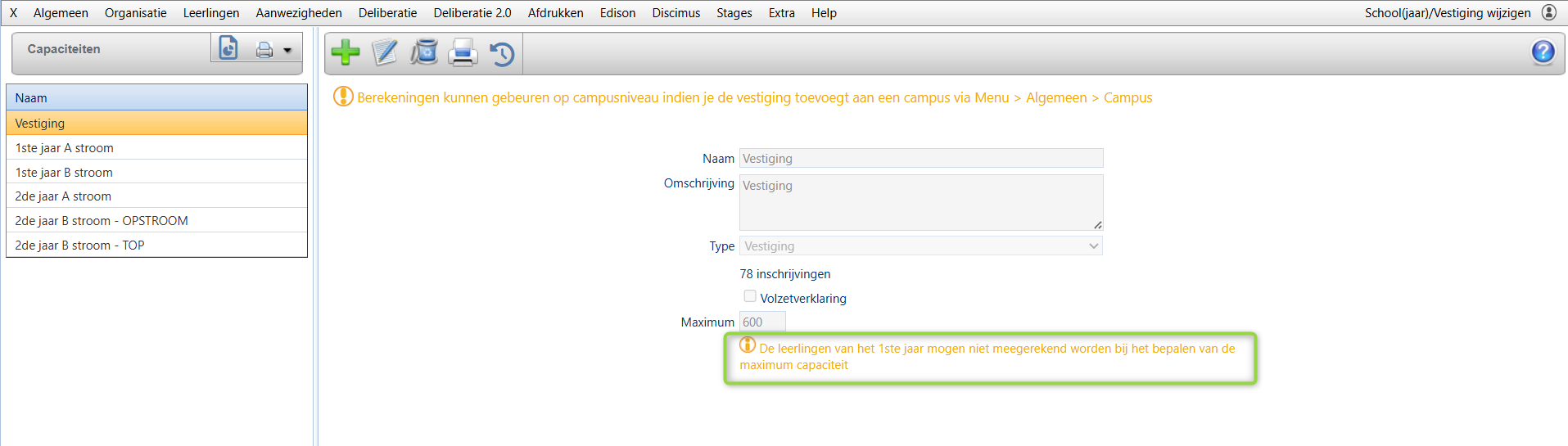Open the Deliberatie 2.0 menu

click(x=472, y=13)
